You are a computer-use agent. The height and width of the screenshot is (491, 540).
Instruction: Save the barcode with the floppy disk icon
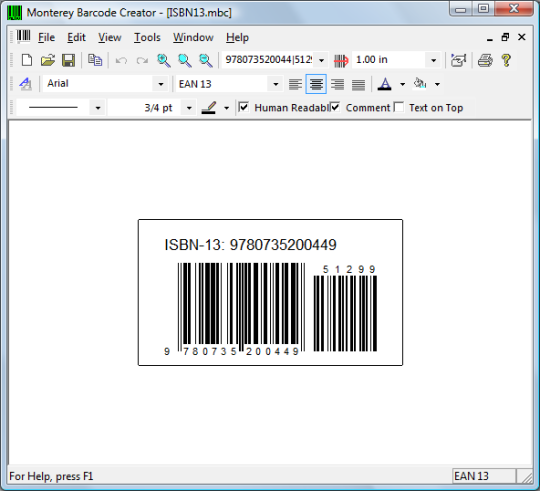click(69, 60)
